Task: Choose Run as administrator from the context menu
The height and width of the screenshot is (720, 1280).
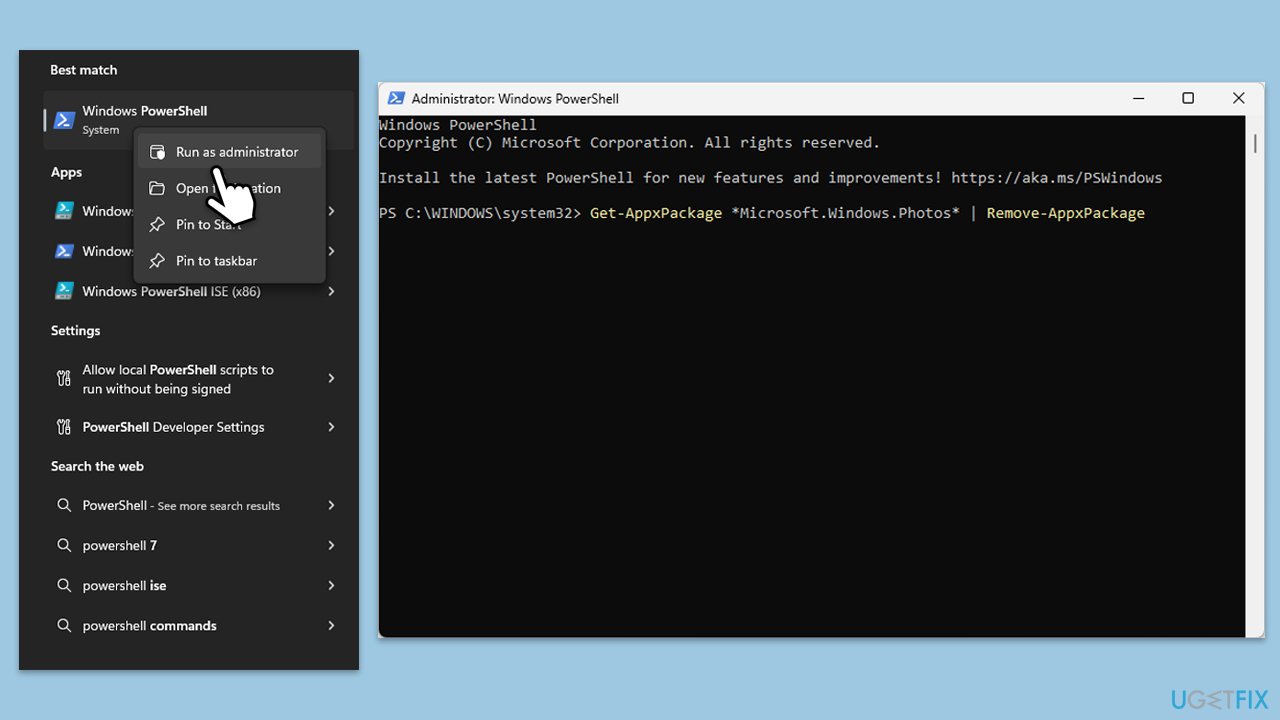Action: tap(230, 152)
